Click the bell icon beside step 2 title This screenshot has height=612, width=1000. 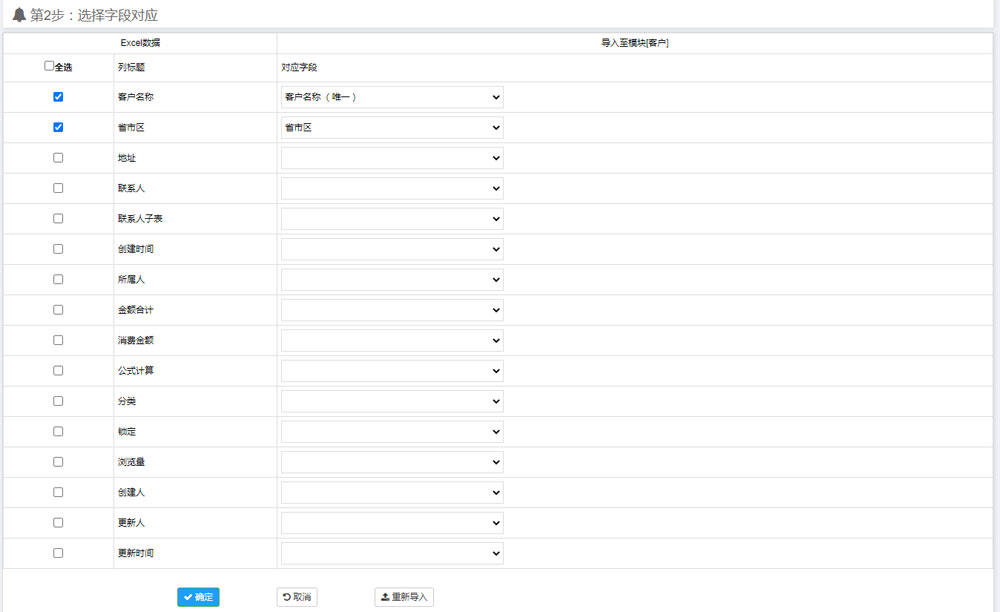[19, 15]
